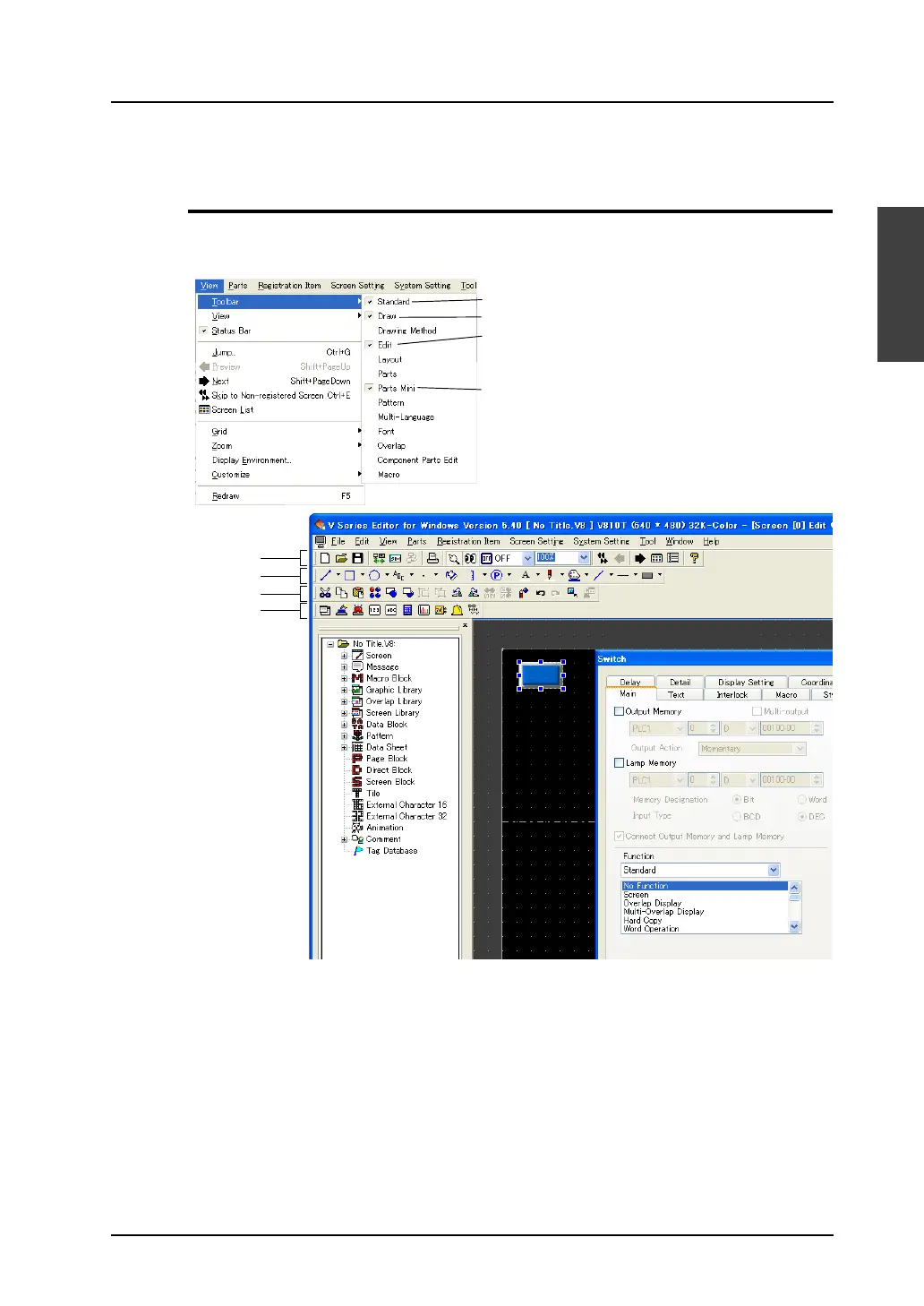Expand the Comment tree node
924x1306 pixels.
344,839
